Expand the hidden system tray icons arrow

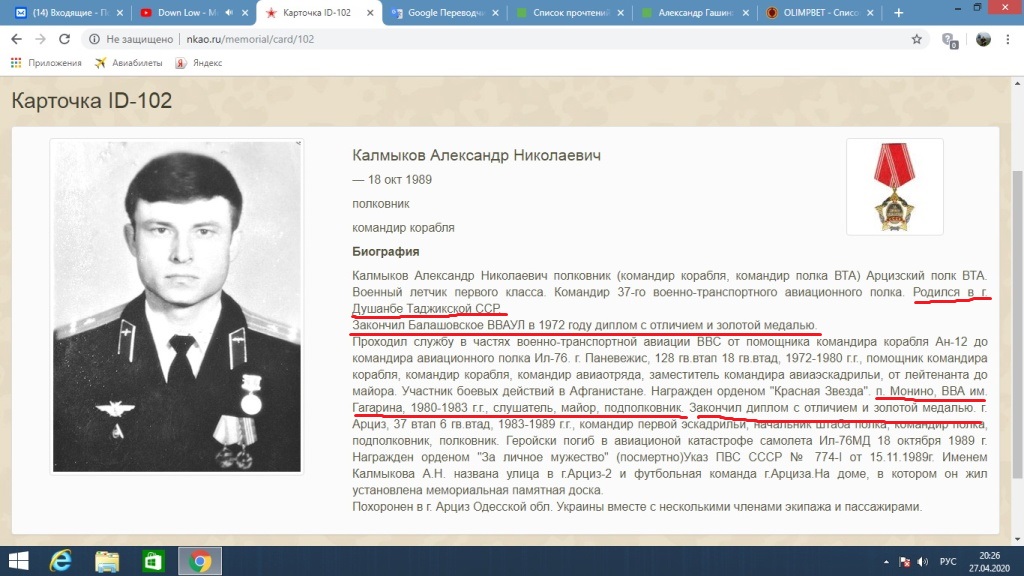(886, 562)
